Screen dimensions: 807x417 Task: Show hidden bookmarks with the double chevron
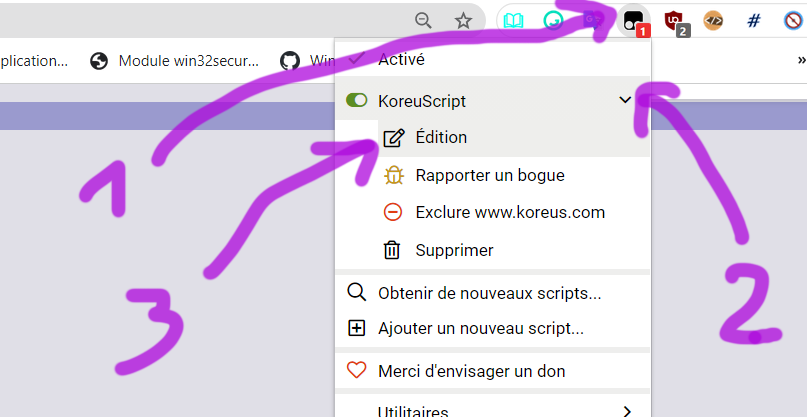point(798,61)
